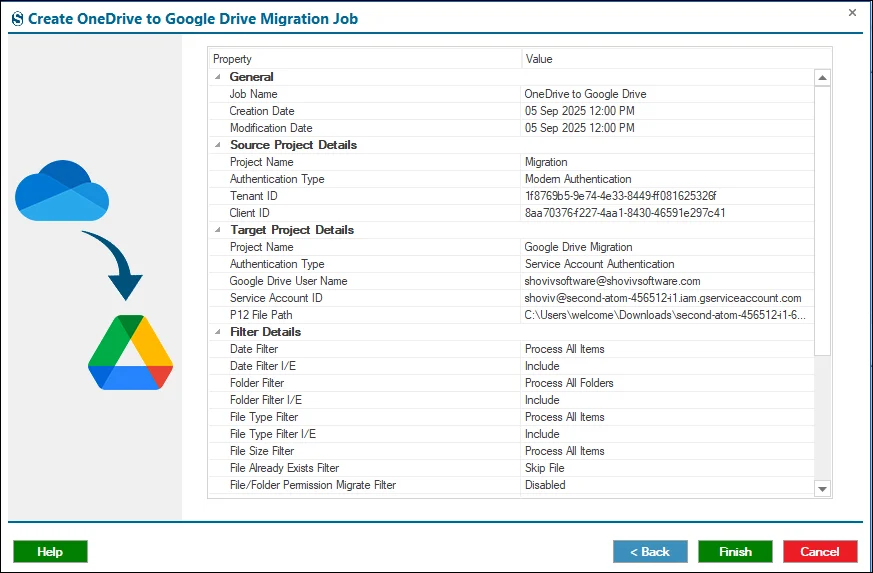Select the Service Account ID property
The height and width of the screenshot is (573, 873).
276,298
